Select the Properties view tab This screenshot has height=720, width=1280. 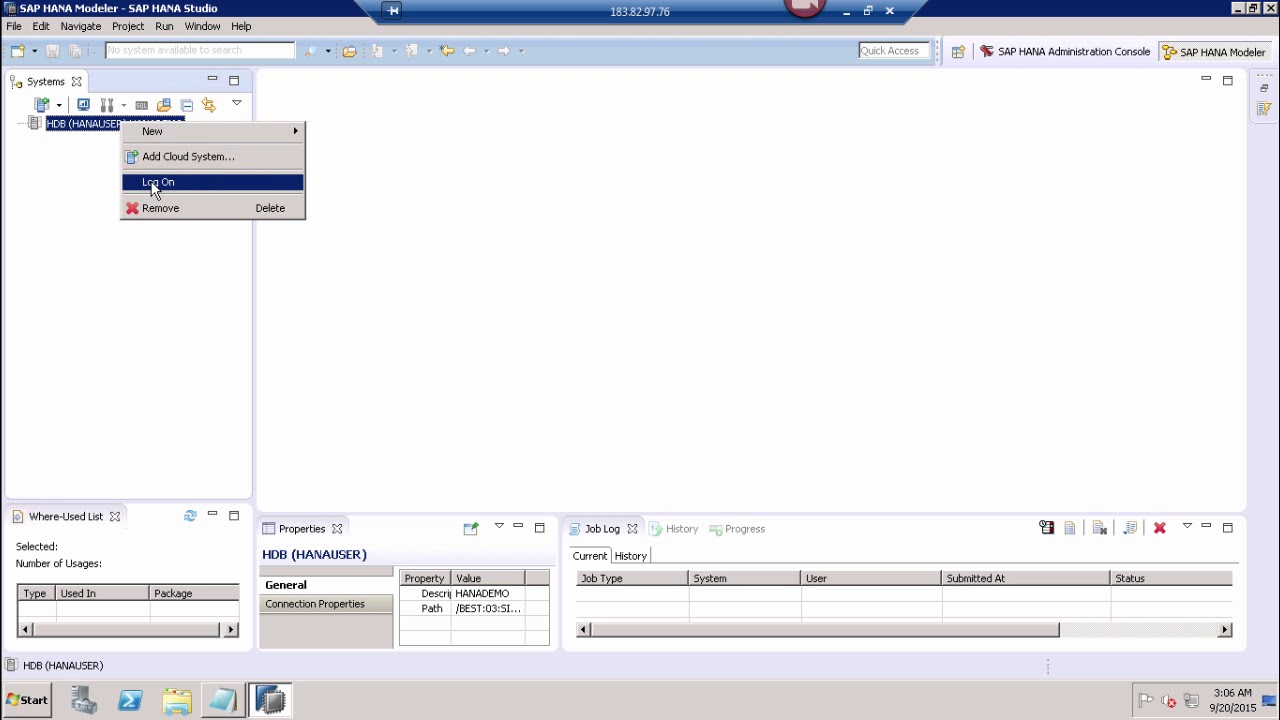pos(302,528)
